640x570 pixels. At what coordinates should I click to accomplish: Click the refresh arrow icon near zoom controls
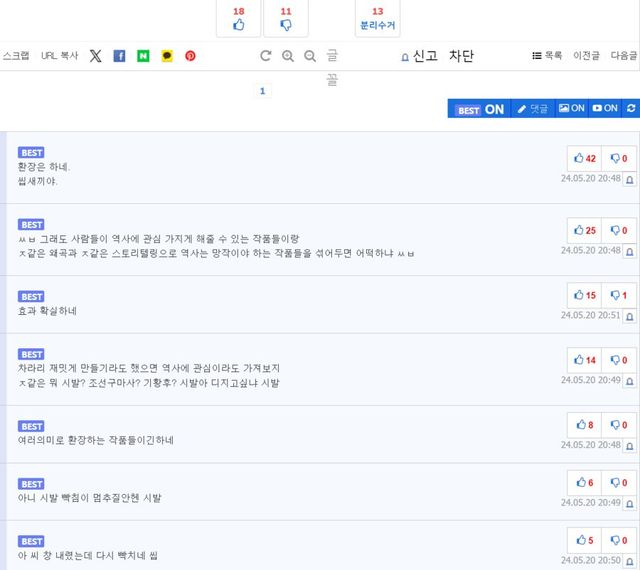(x=266, y=56)
